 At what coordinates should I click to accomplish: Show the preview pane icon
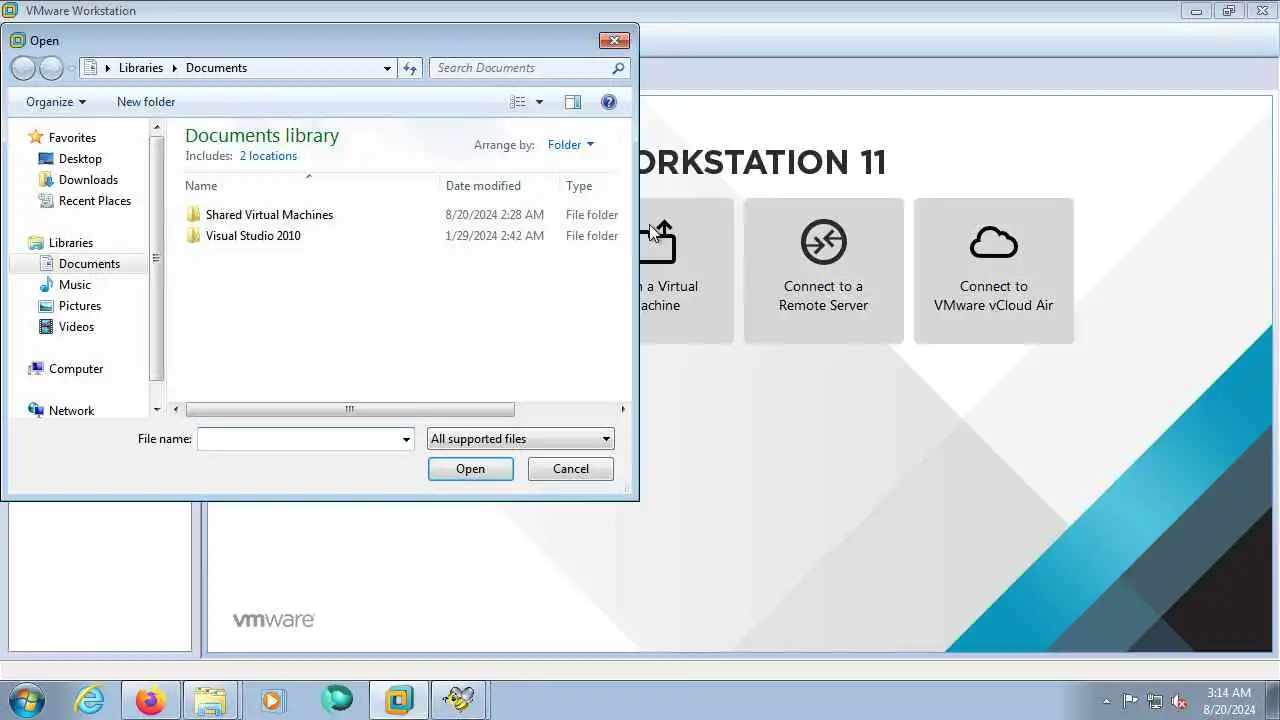[573, 102]
